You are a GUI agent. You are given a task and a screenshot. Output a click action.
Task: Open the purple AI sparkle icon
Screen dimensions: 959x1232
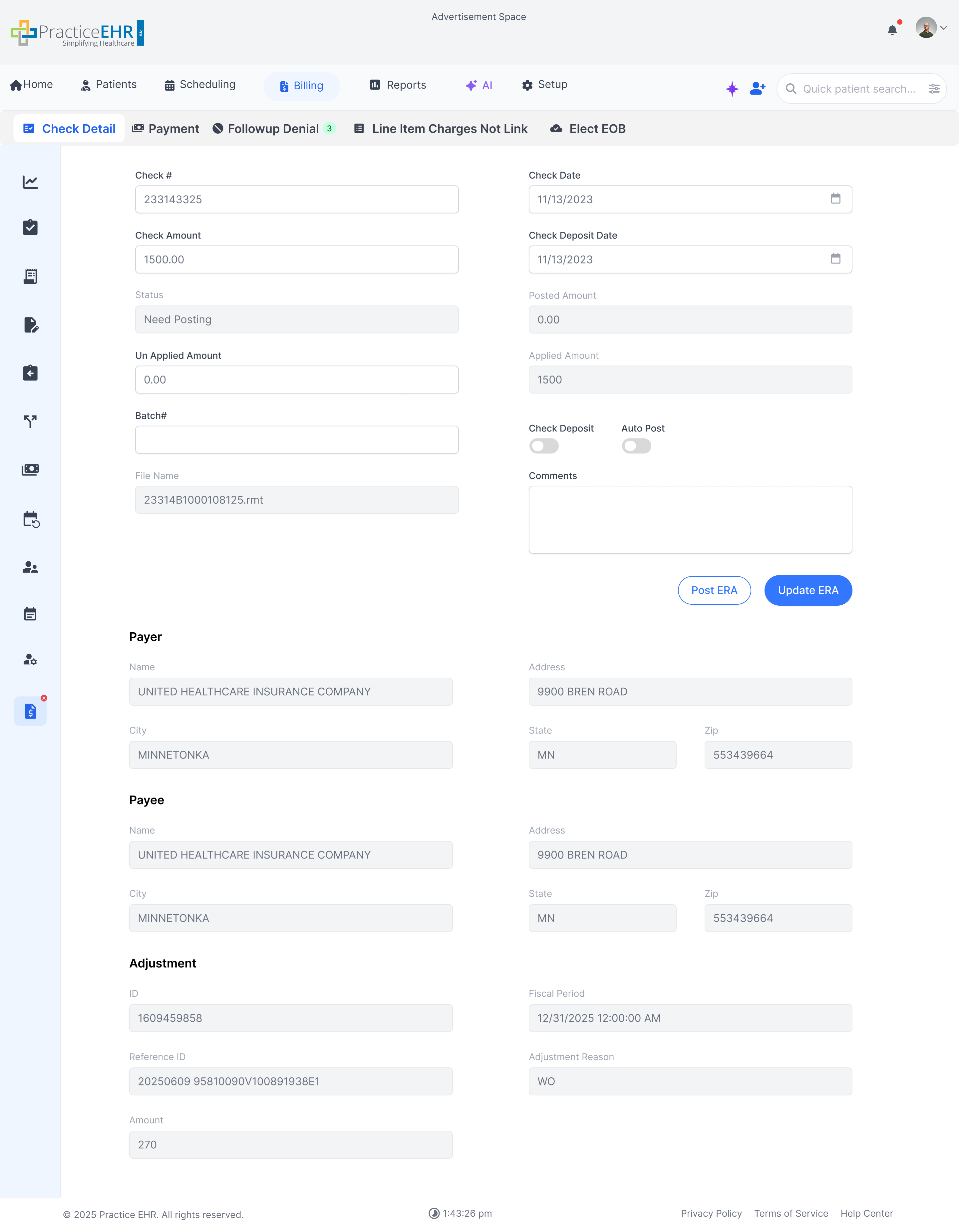coord(732,89)
